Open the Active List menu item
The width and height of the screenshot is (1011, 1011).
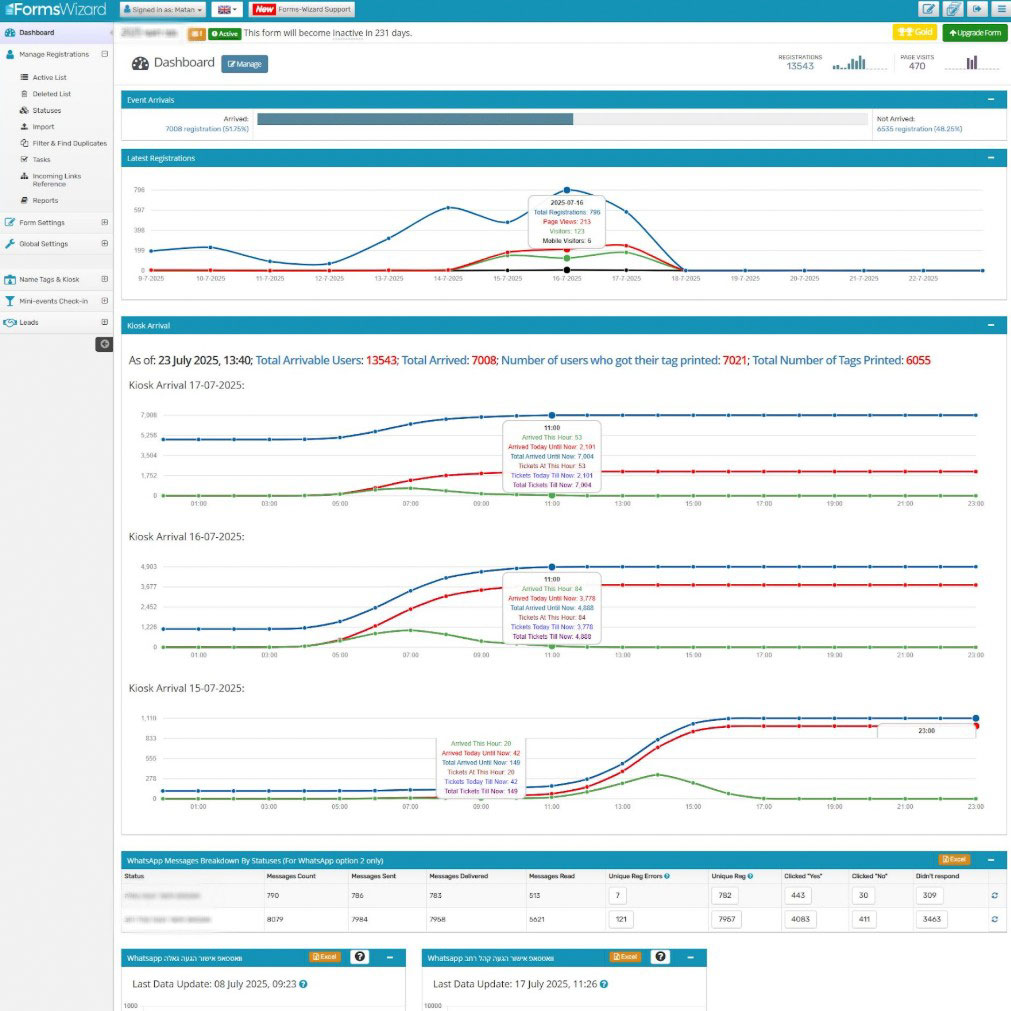(49, 77)
